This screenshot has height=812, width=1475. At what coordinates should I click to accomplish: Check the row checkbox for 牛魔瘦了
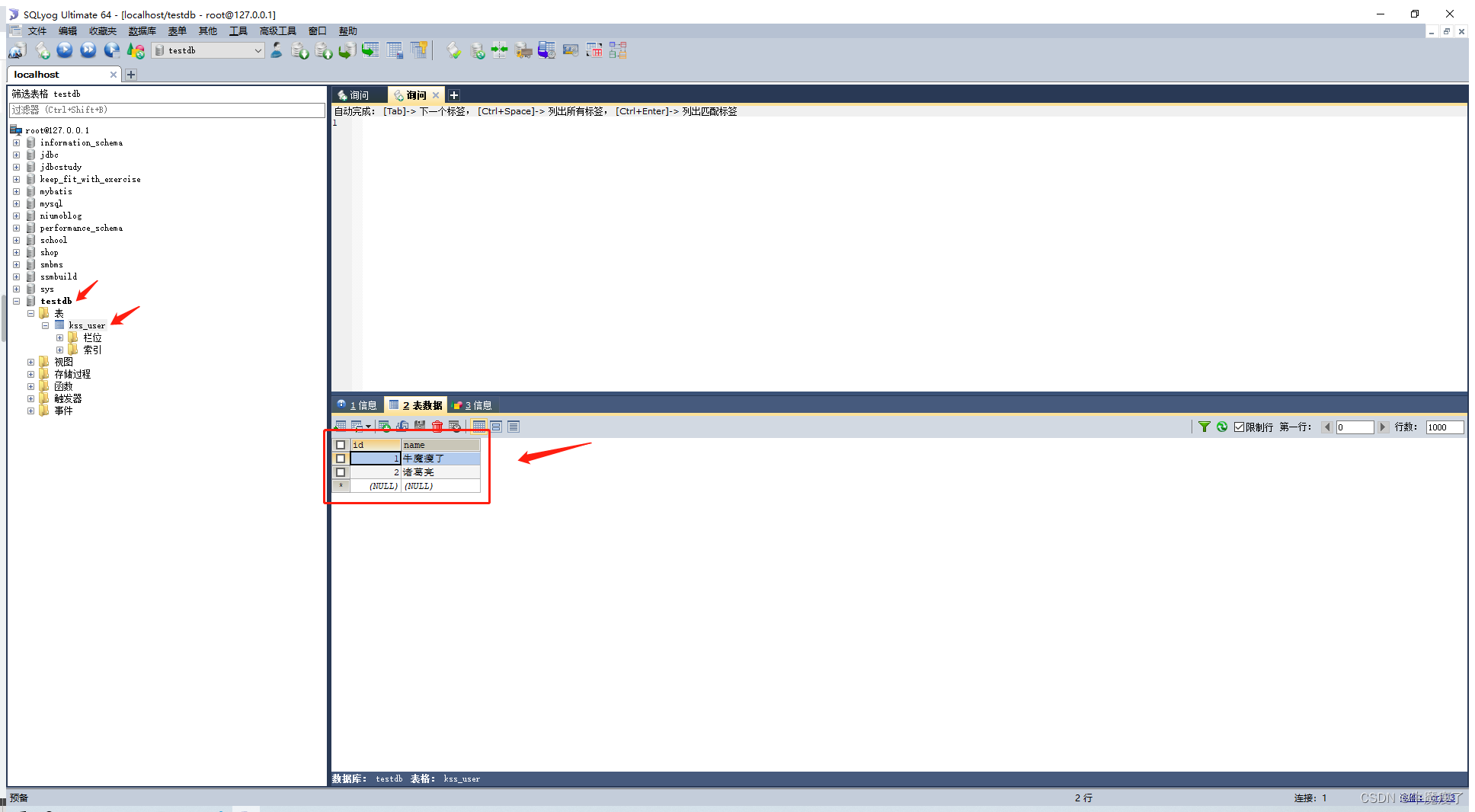click(x=341, y=459)
